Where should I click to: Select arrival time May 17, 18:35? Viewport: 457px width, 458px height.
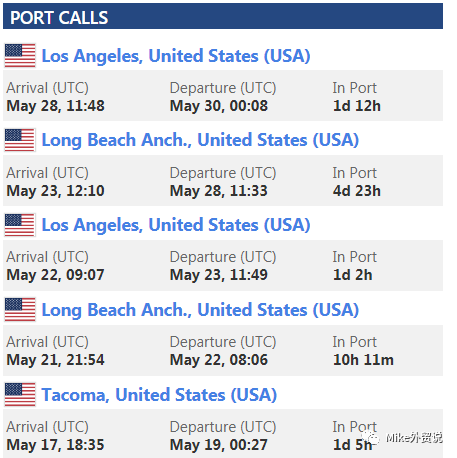55,445
